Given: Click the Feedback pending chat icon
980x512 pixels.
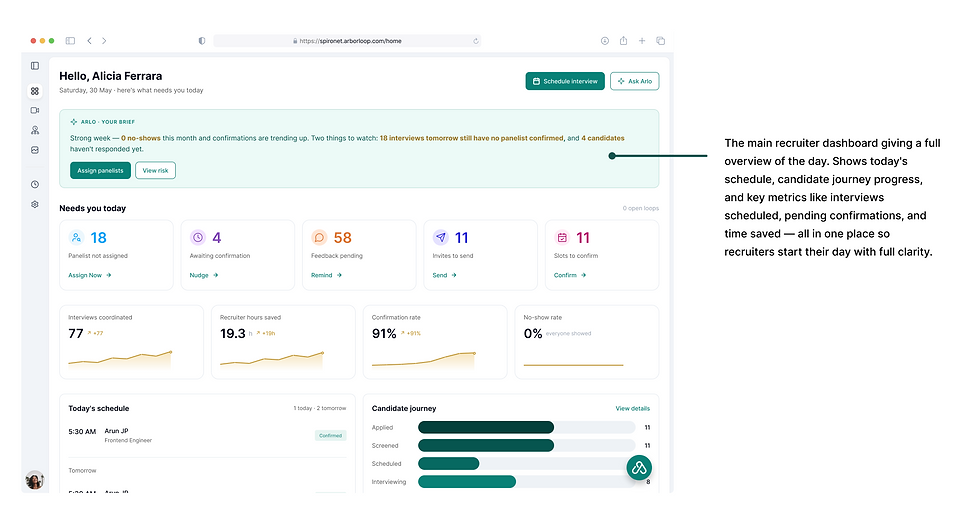Looking at the screenshot, I should point(319,238).
